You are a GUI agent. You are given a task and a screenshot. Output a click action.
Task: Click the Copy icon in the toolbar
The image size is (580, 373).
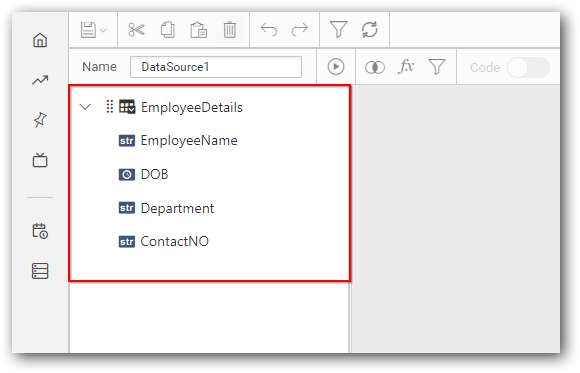168,30
